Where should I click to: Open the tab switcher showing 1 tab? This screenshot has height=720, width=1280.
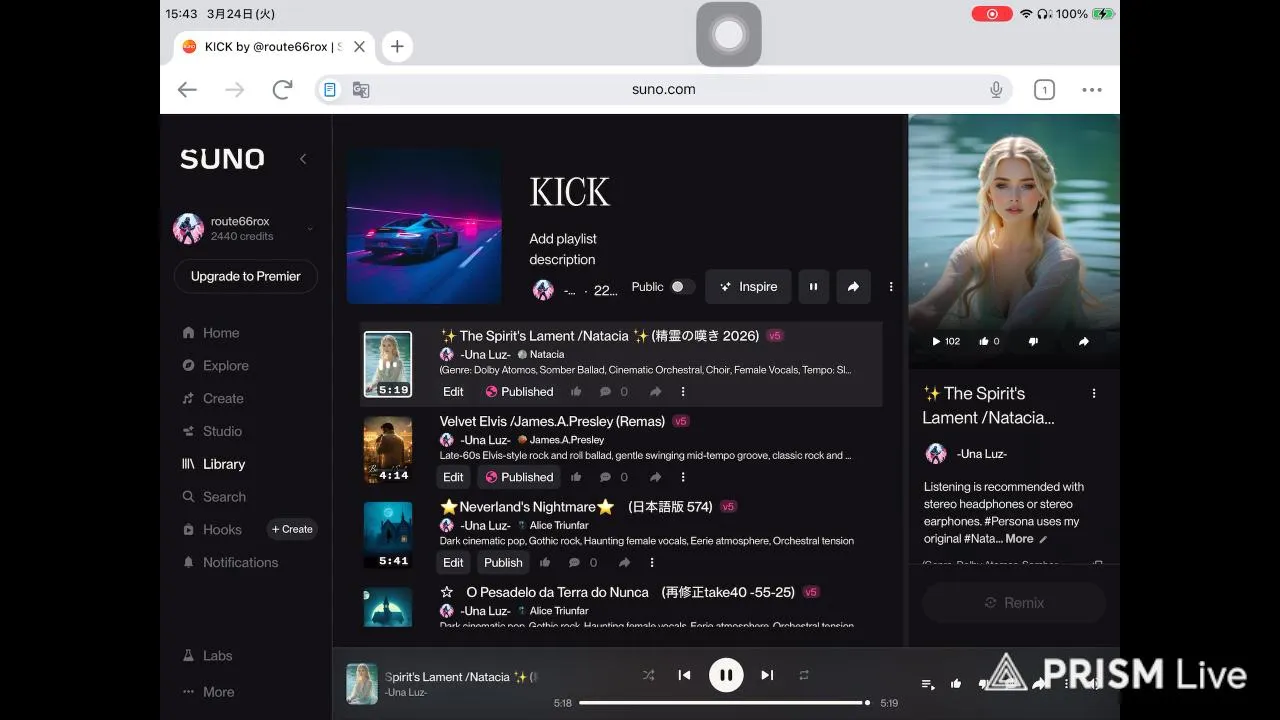click(1044, 90)
